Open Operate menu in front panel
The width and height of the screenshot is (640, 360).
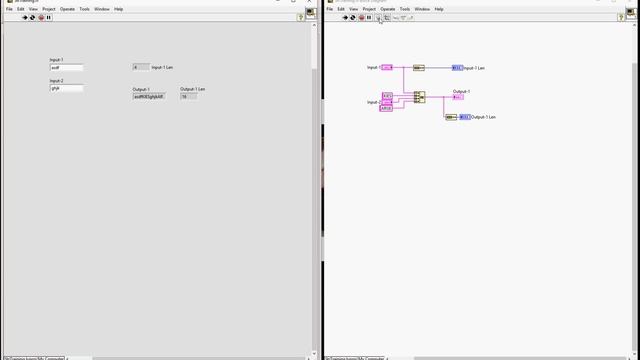point(67,9)
